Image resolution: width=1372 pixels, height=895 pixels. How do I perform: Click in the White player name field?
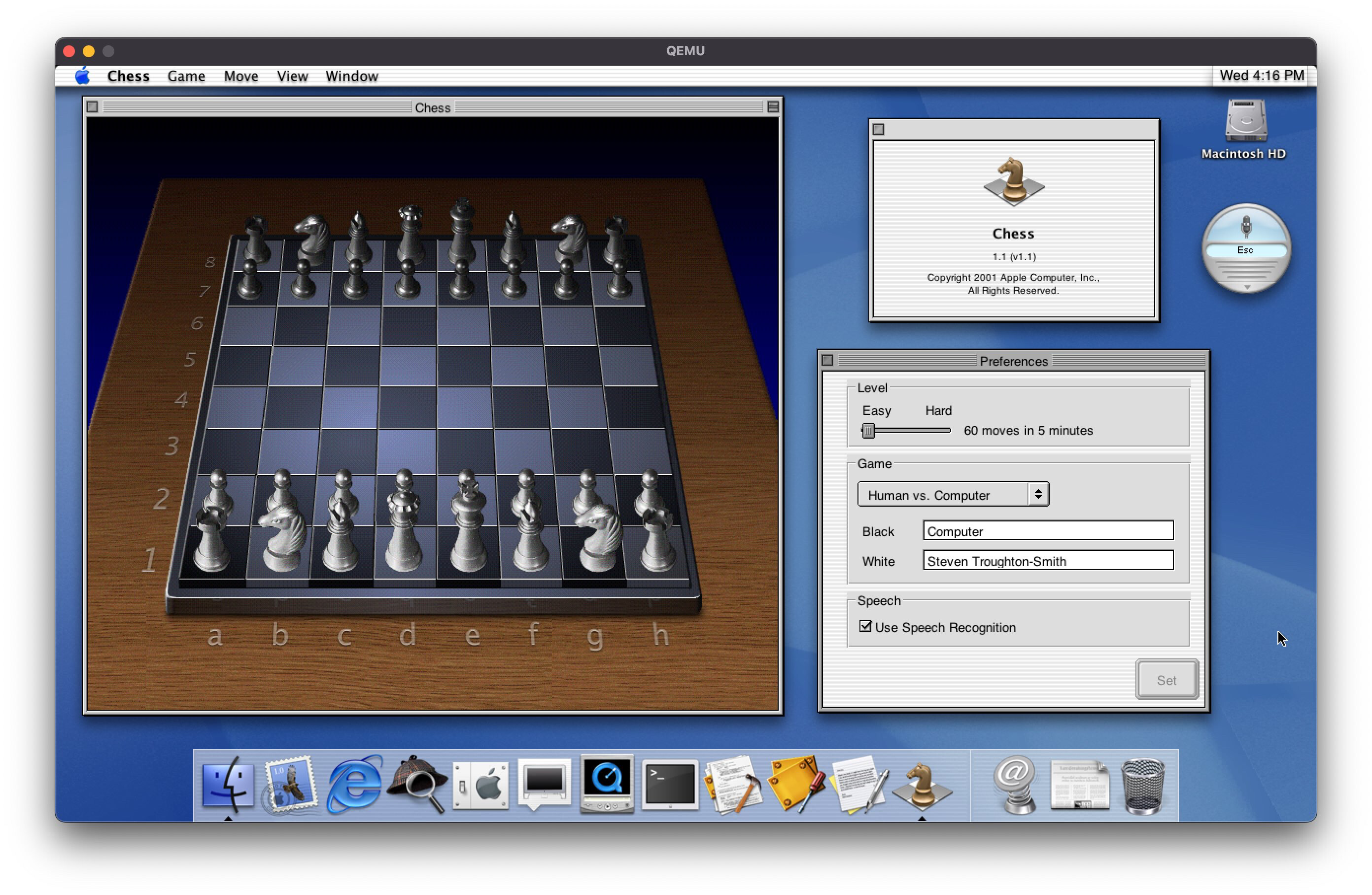coord(1047,560)
